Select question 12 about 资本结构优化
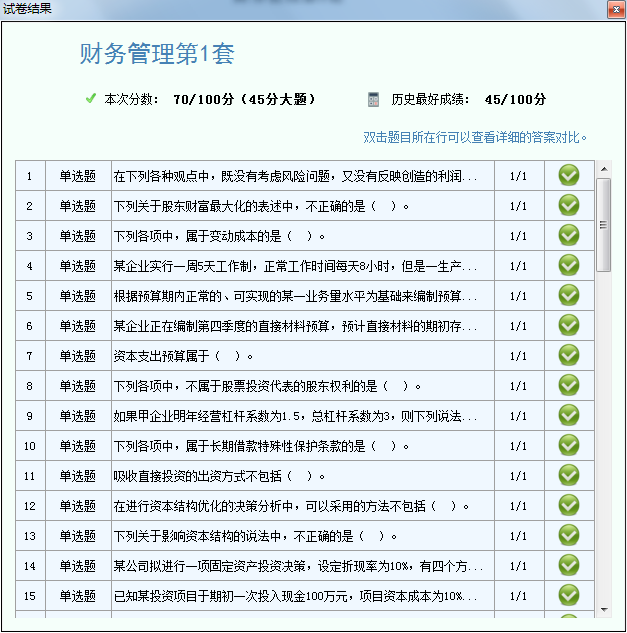Screen dimensions: 627x633 (303, 506)
